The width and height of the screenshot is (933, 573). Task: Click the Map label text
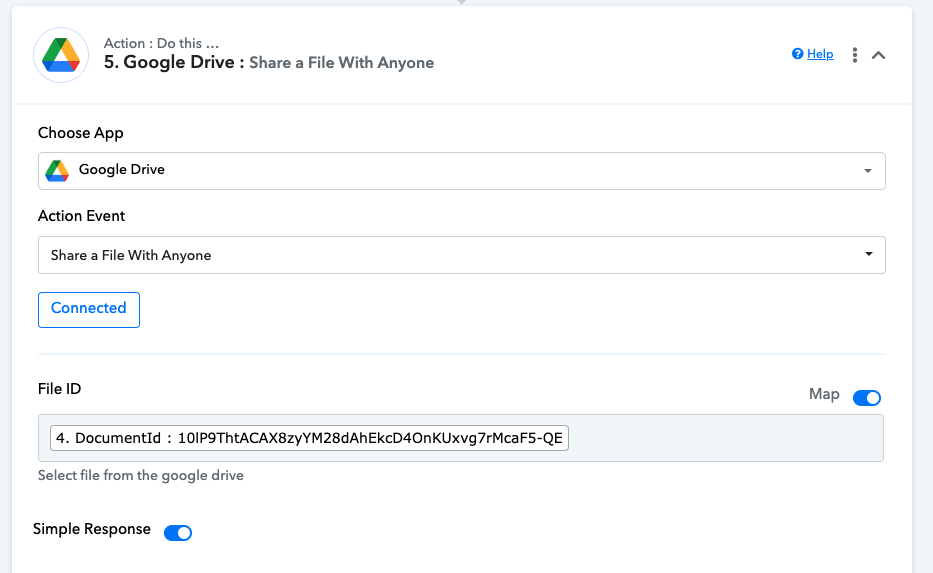coord(824,394)
